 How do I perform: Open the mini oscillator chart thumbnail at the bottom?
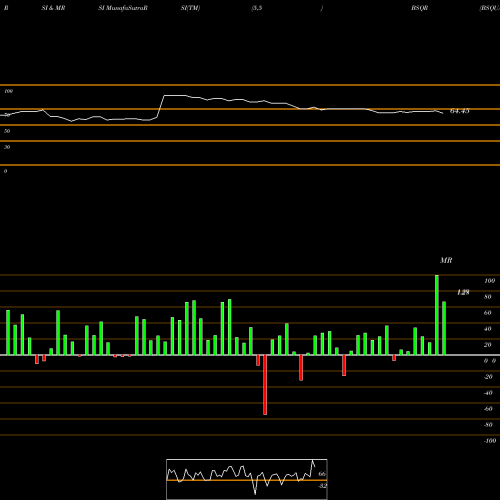[247, 479]
